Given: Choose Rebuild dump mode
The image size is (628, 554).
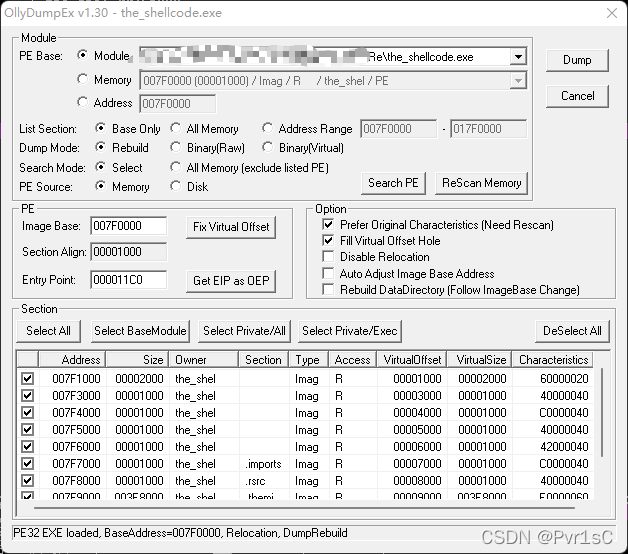Looking at the screenshot, I should [x=101, y=148].
